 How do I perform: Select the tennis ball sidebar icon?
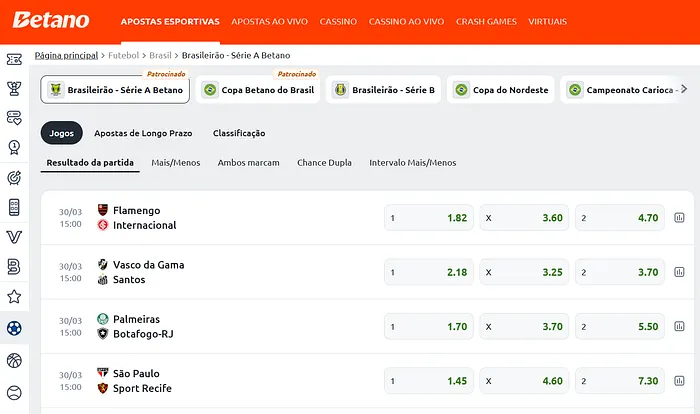click(x=14, y=393)
